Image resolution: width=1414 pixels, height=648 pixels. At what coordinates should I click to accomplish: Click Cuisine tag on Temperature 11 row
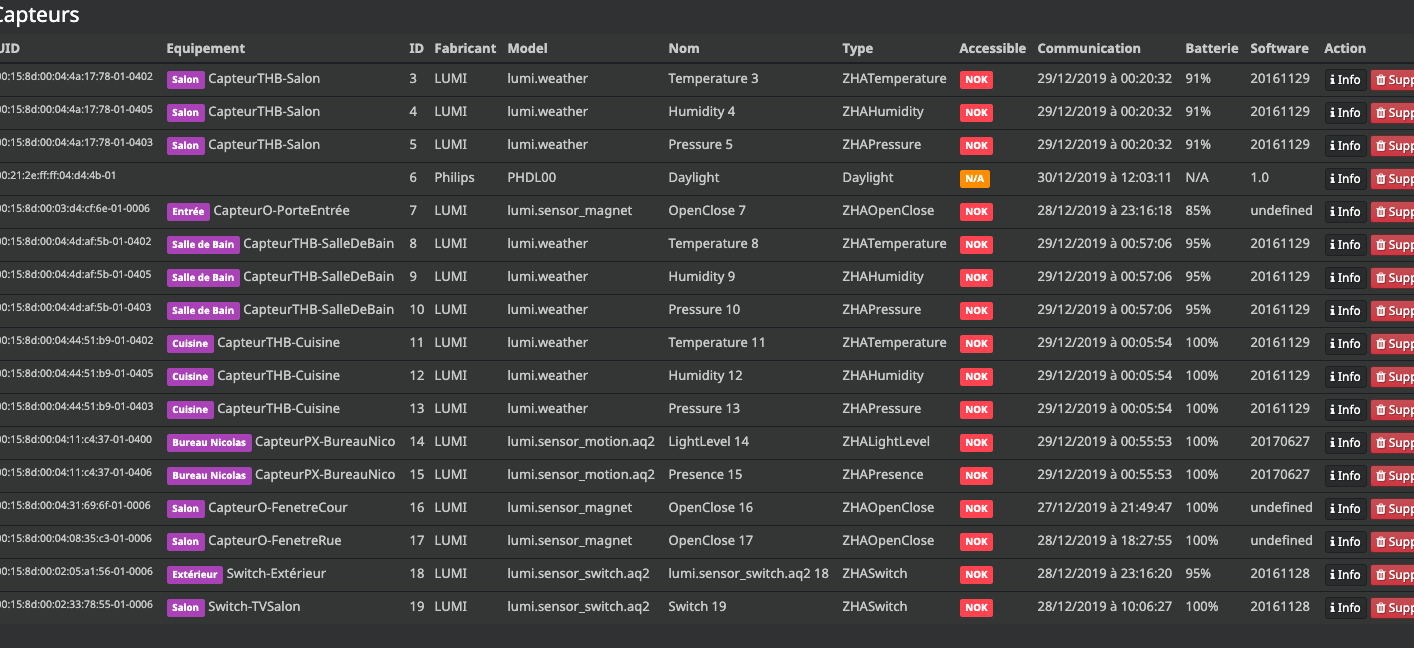[190, 344]
